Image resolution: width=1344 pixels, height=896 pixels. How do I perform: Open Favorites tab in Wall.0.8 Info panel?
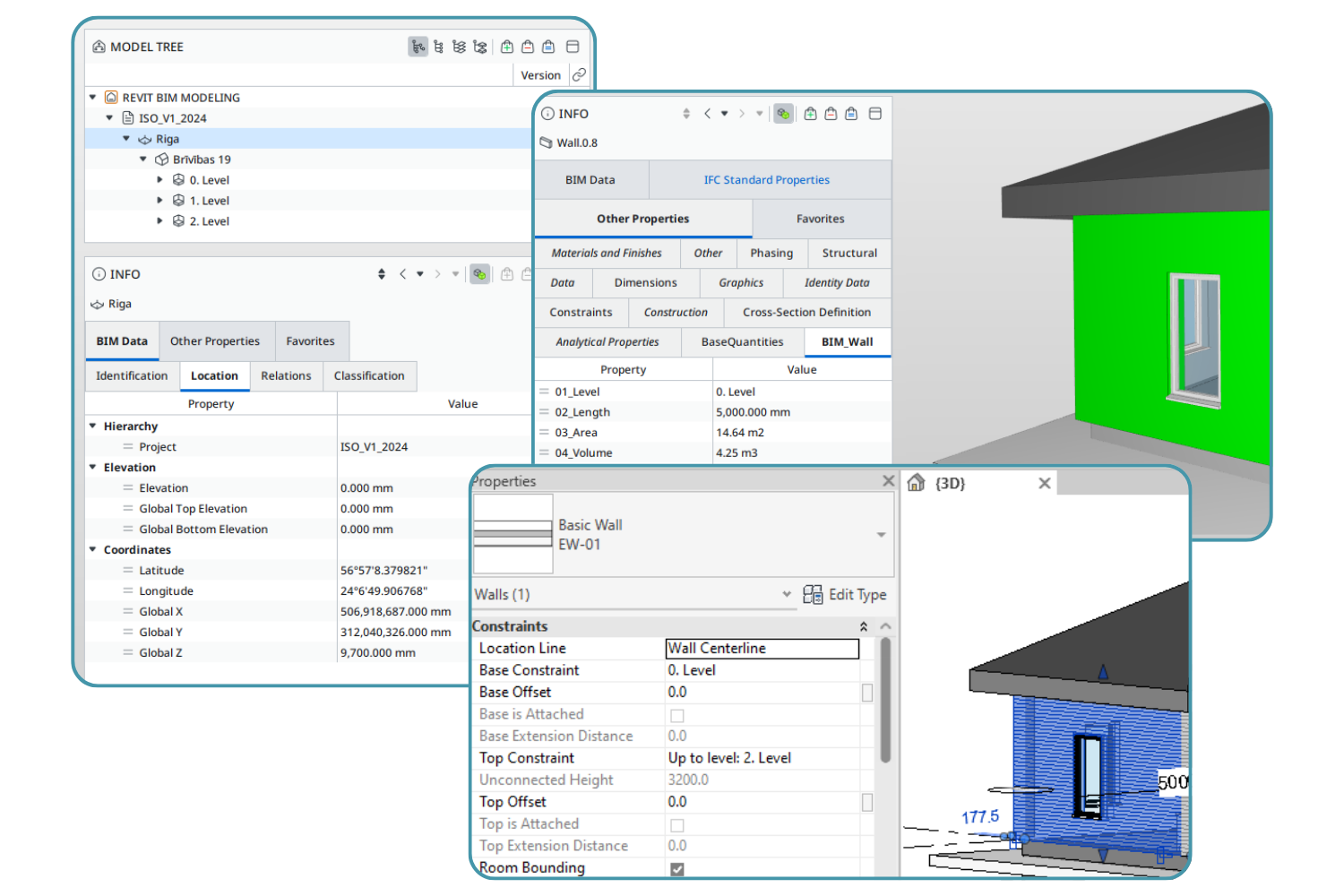tap(821, 219)
